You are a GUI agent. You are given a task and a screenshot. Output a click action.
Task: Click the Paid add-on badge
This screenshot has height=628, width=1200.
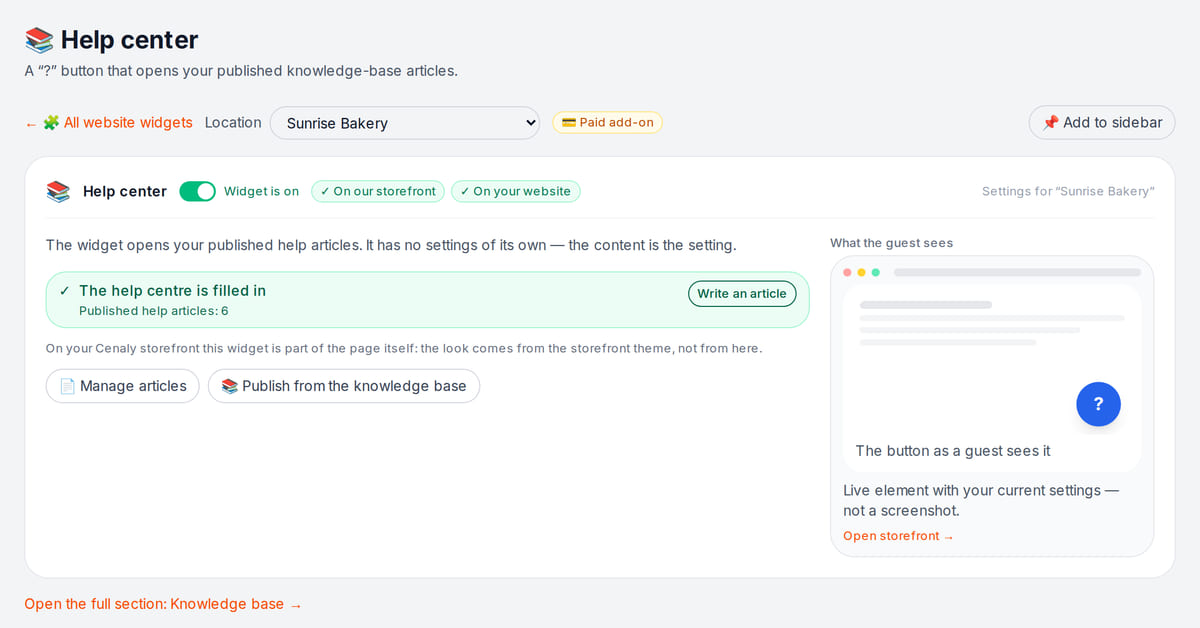pos(608,123)
